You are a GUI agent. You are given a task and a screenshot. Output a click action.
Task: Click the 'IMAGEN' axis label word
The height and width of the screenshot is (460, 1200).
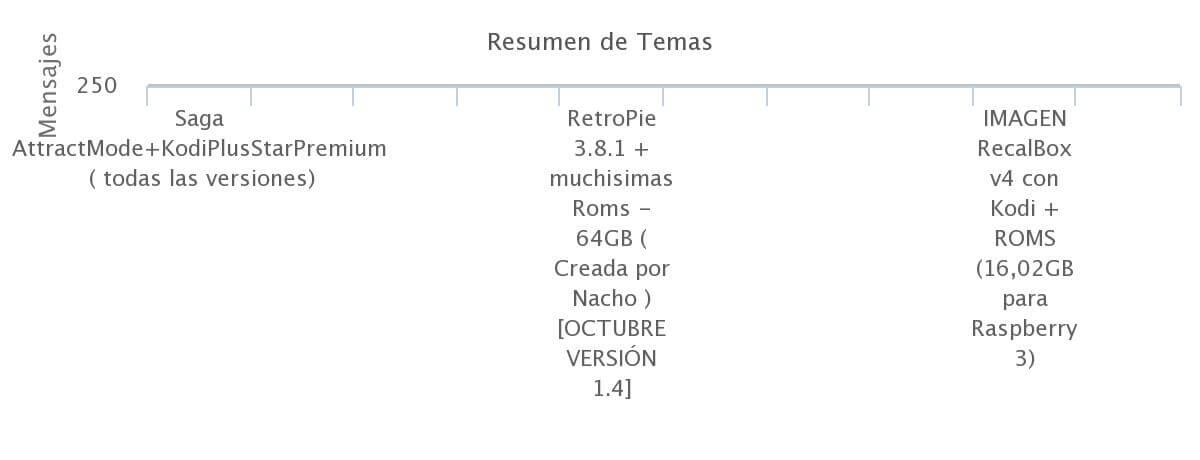click(1024, 119)
